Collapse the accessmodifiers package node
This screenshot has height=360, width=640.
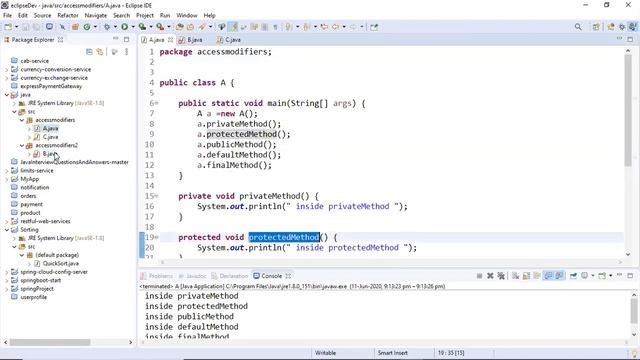pos(22,120)
